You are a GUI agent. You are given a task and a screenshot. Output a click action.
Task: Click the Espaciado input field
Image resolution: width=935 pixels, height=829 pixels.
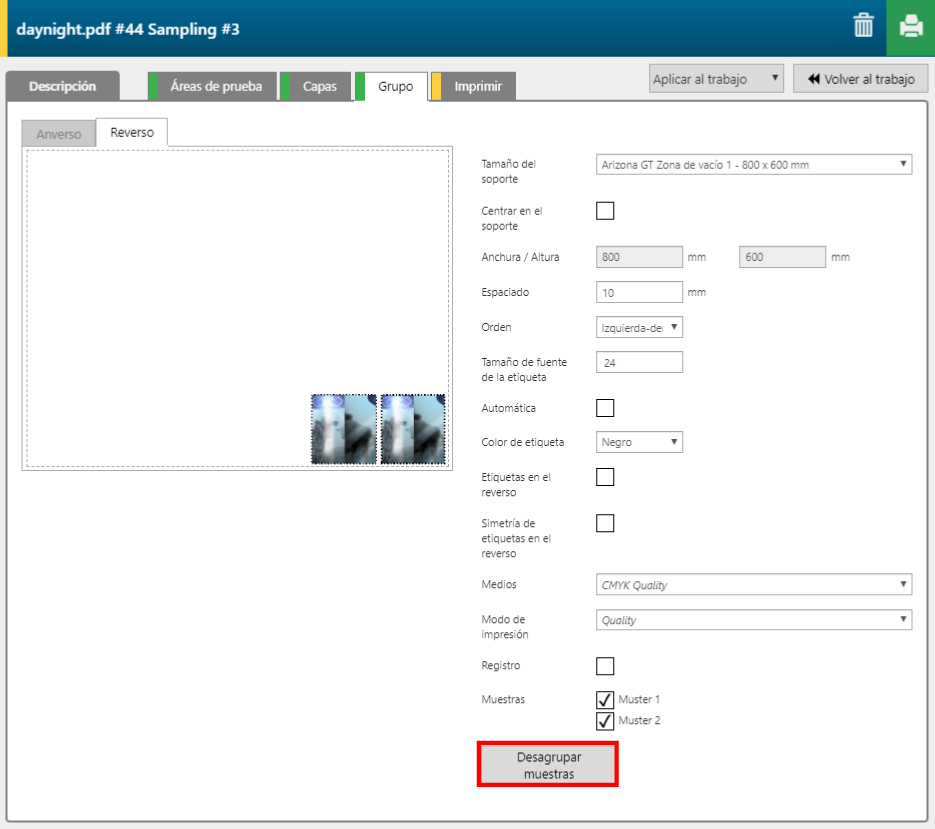(x=639, y=292)
